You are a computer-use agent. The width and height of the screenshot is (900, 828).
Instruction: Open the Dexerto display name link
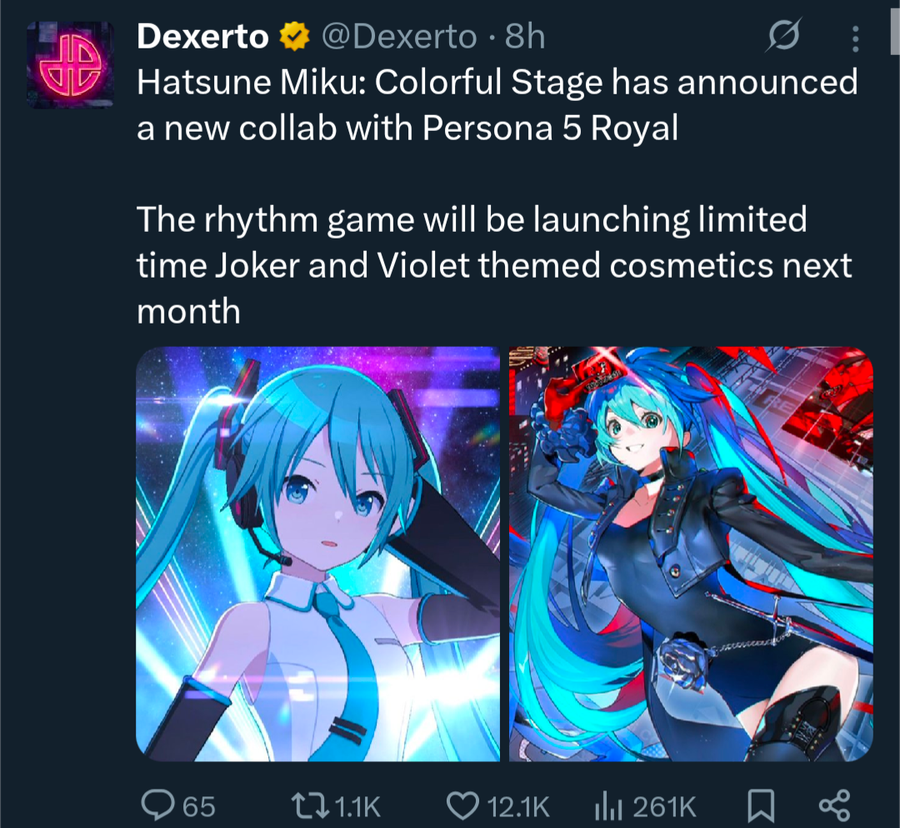203,37
